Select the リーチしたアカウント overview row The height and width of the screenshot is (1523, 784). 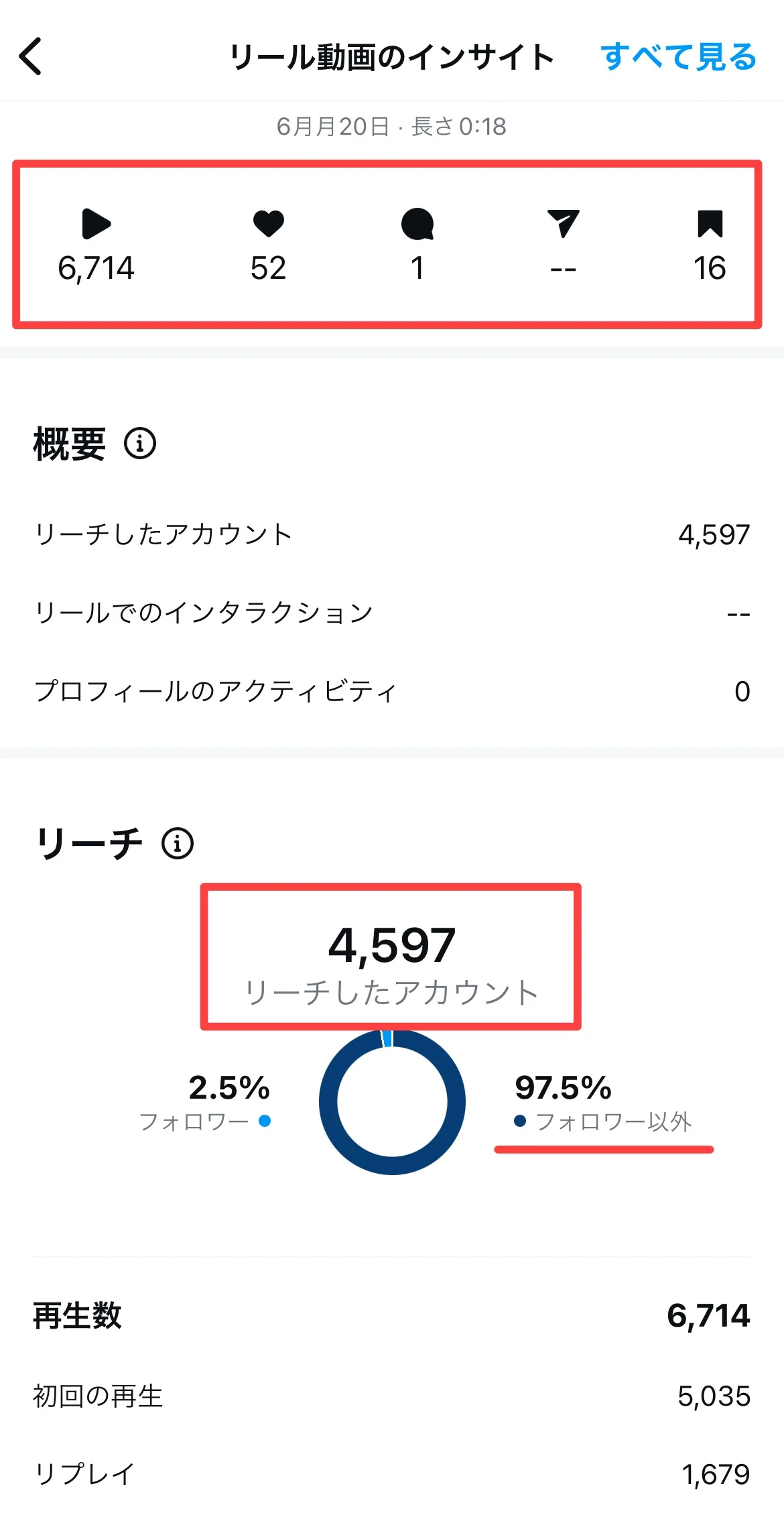[x=392, y=534]
